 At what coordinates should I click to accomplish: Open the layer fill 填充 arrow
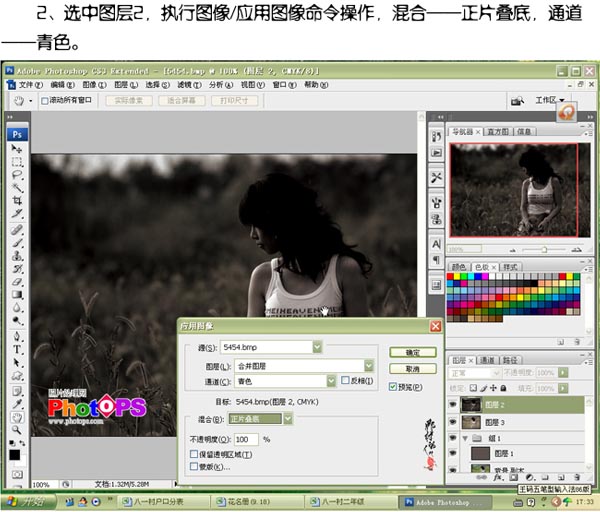(x=563, y=388)
